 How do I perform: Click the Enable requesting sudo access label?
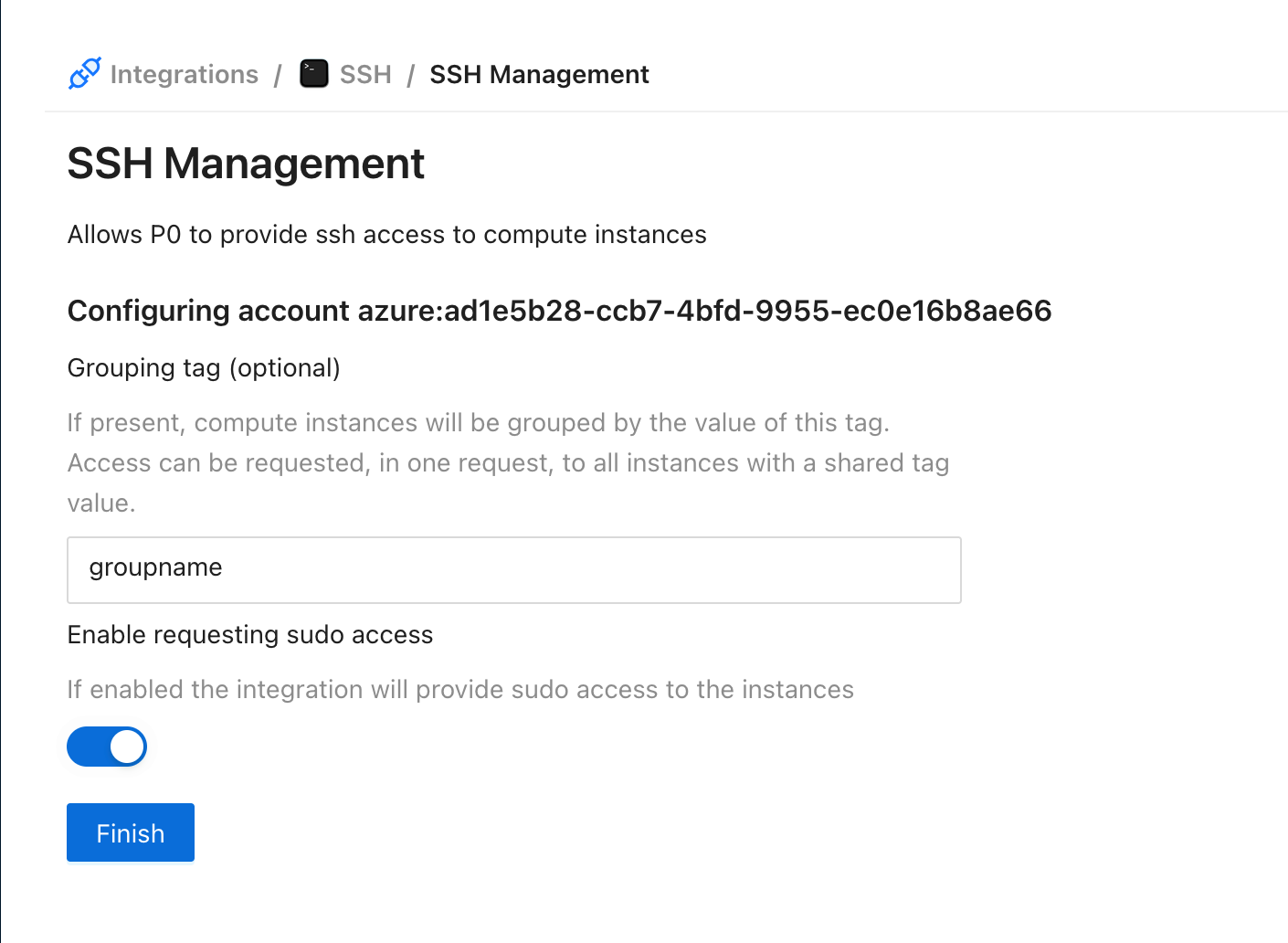coord(250,634)
